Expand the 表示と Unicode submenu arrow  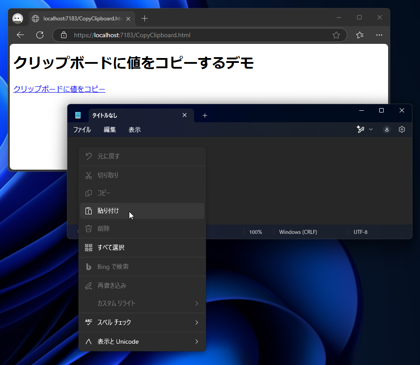pos(197,342)
